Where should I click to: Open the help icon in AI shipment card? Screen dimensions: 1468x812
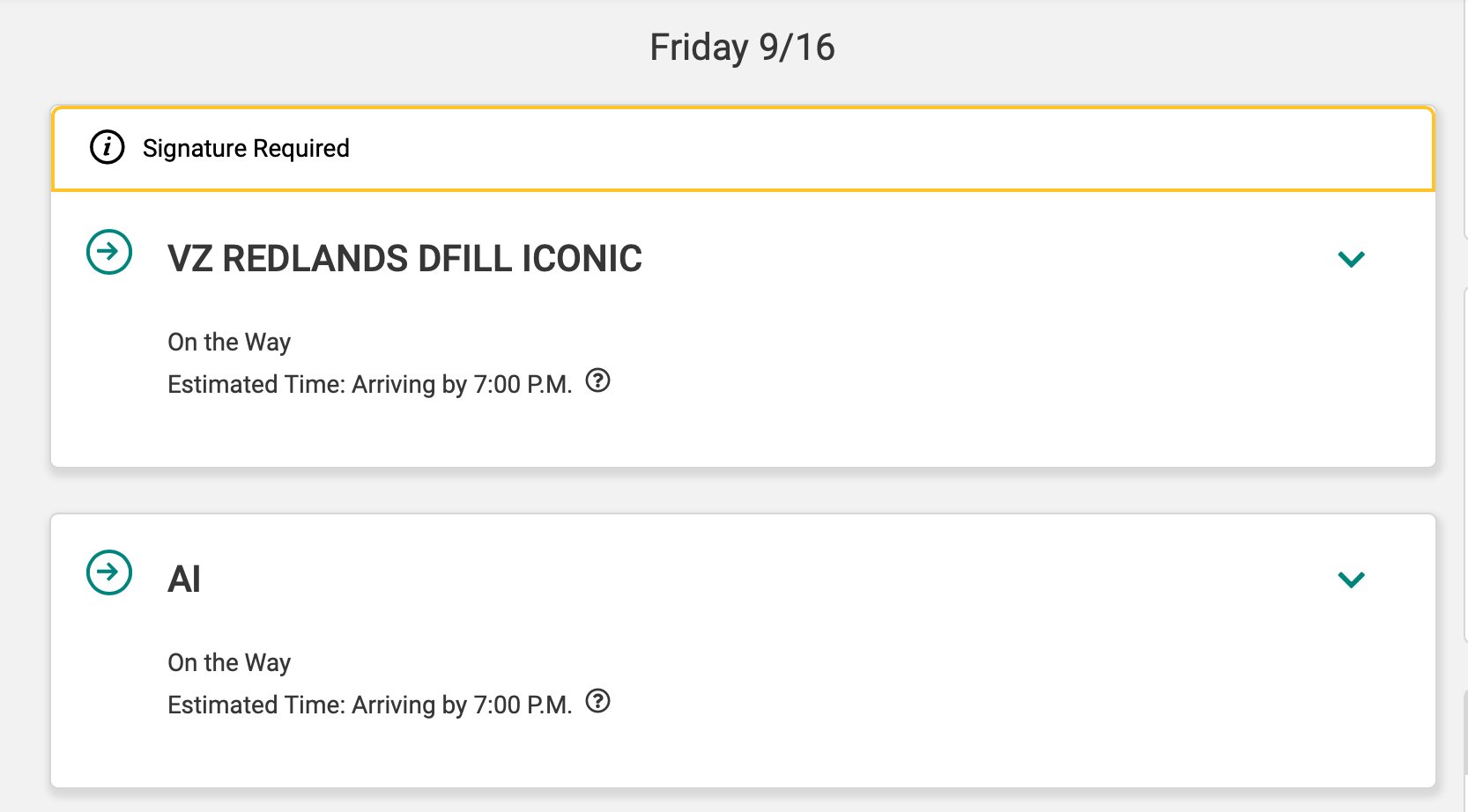598,701
